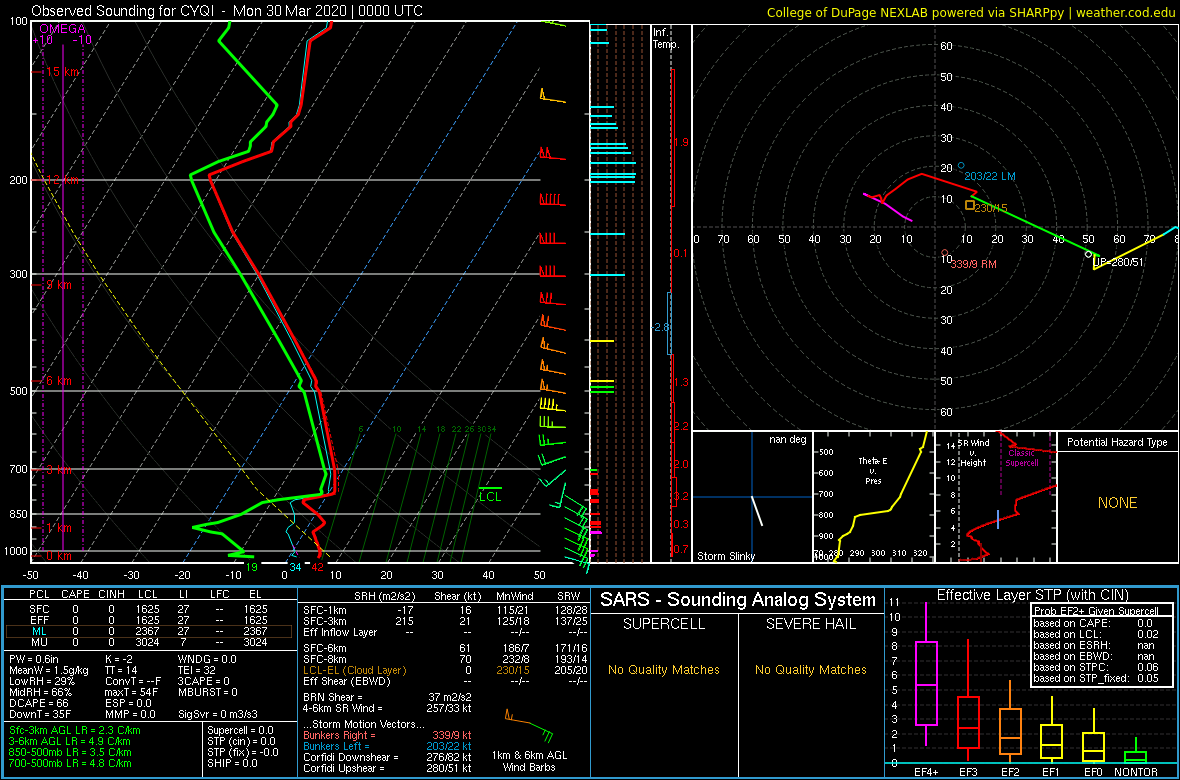Click the green surface dewpoint value 19

[x=252, y=567]
